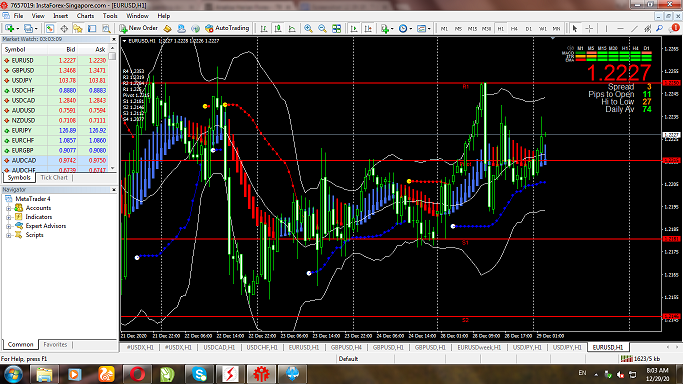The height and width of the screenshot is (384, 683).
Task: Select the crosshair tool
Action: coord(589,28)
